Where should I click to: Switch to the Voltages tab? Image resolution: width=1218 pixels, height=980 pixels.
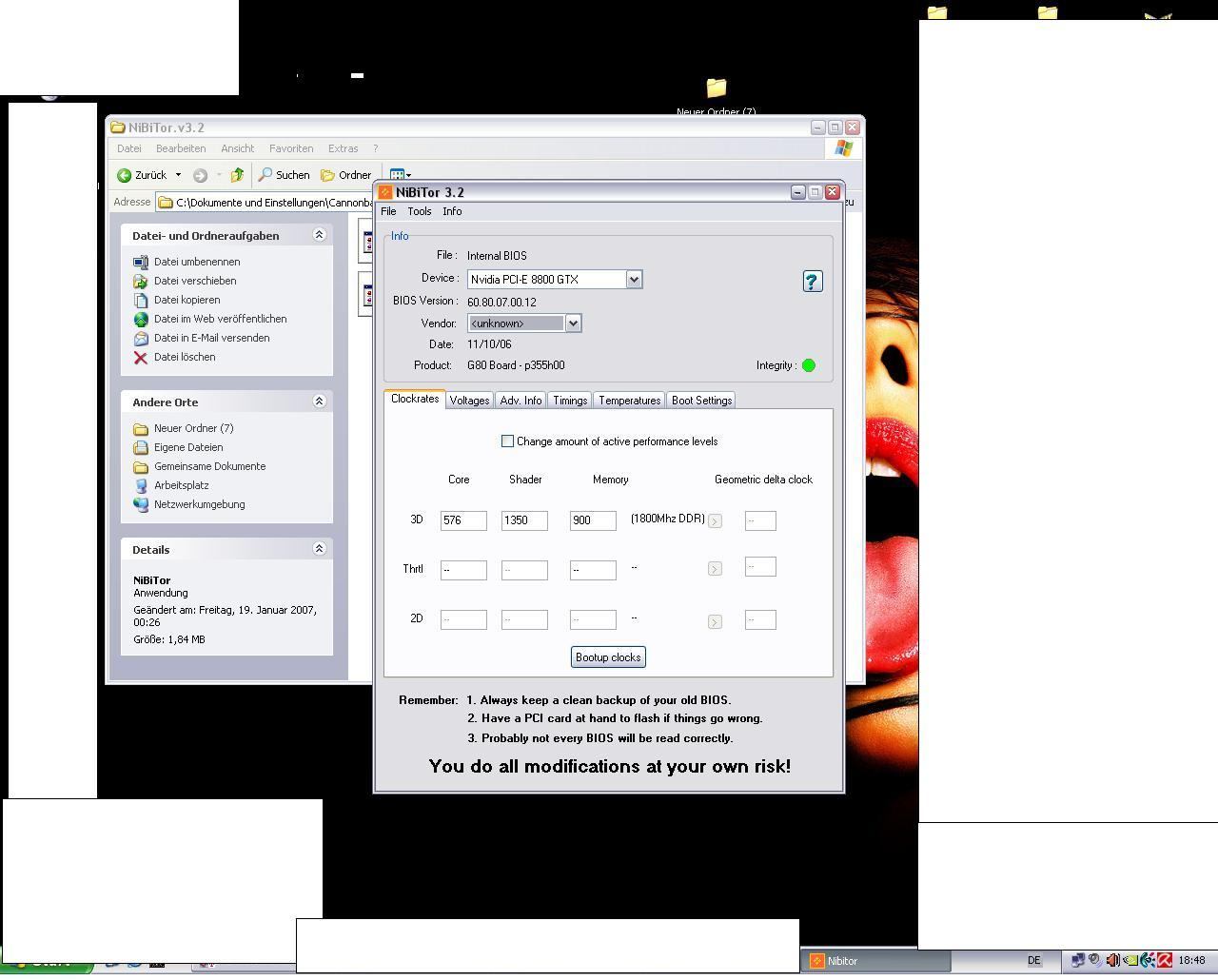[469, 401]
